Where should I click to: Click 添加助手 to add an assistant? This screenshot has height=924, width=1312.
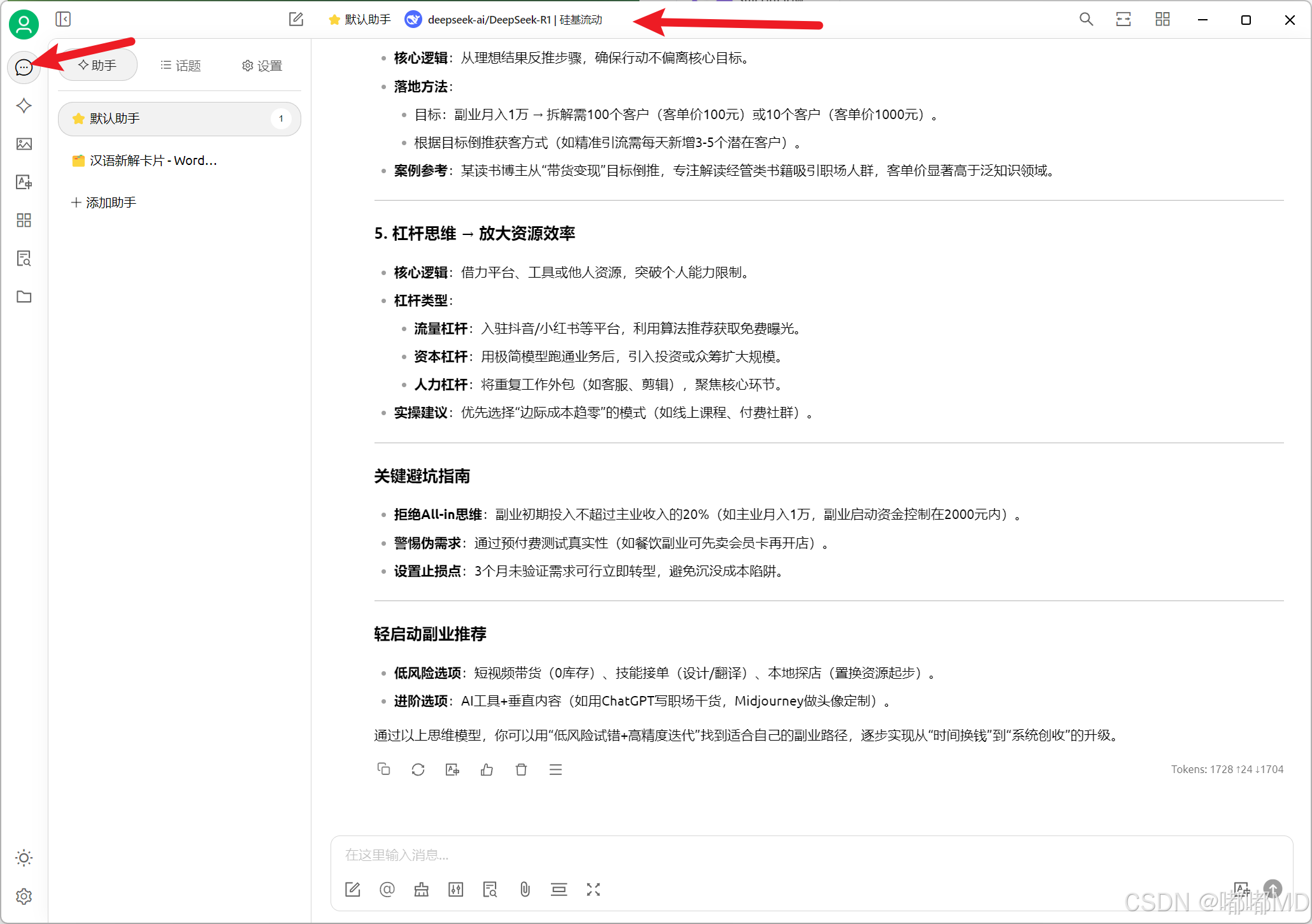coord(104,203)
